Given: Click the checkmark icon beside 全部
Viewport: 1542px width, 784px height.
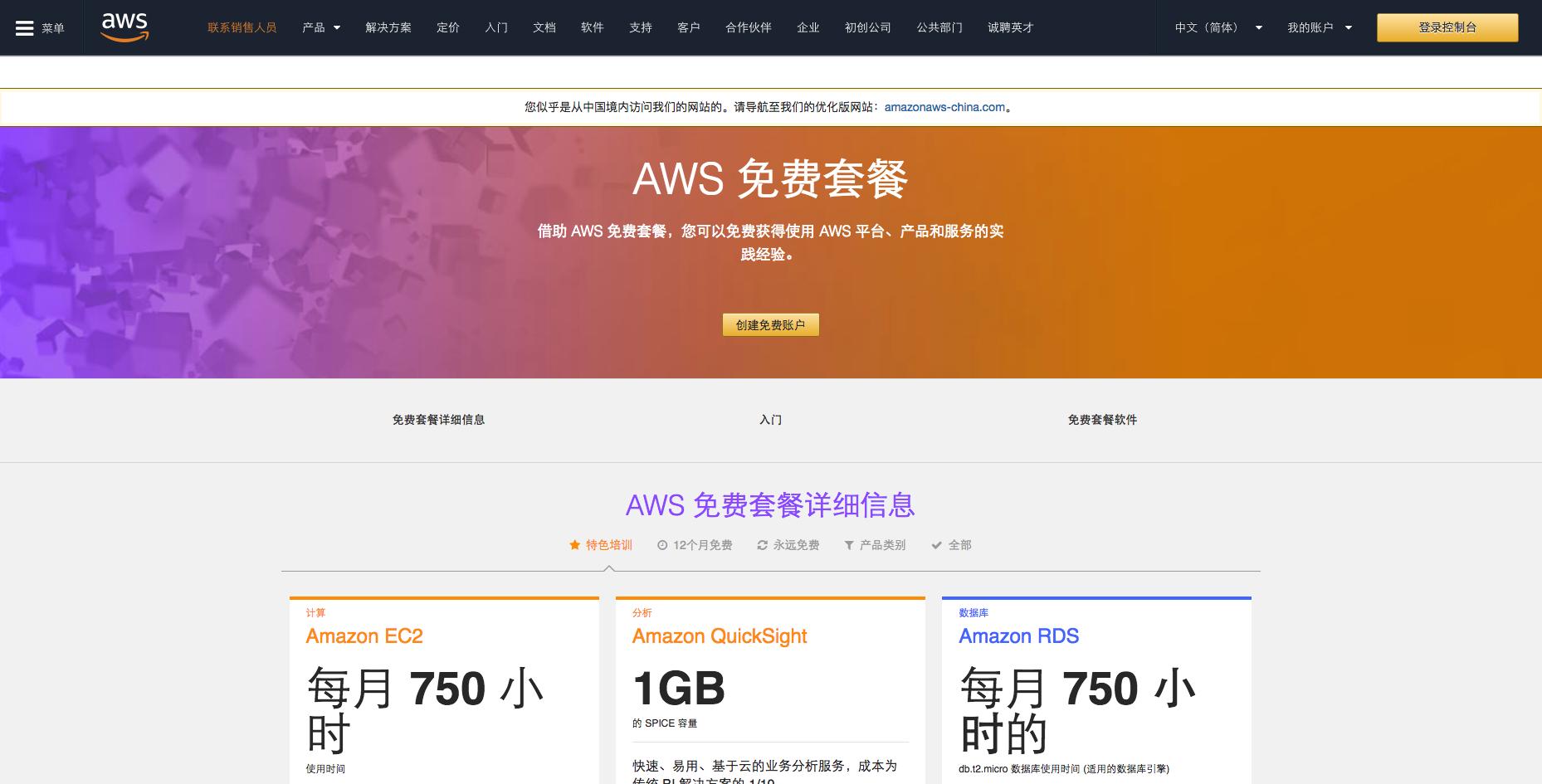Looking at the screenshot, I should (936, 545).
